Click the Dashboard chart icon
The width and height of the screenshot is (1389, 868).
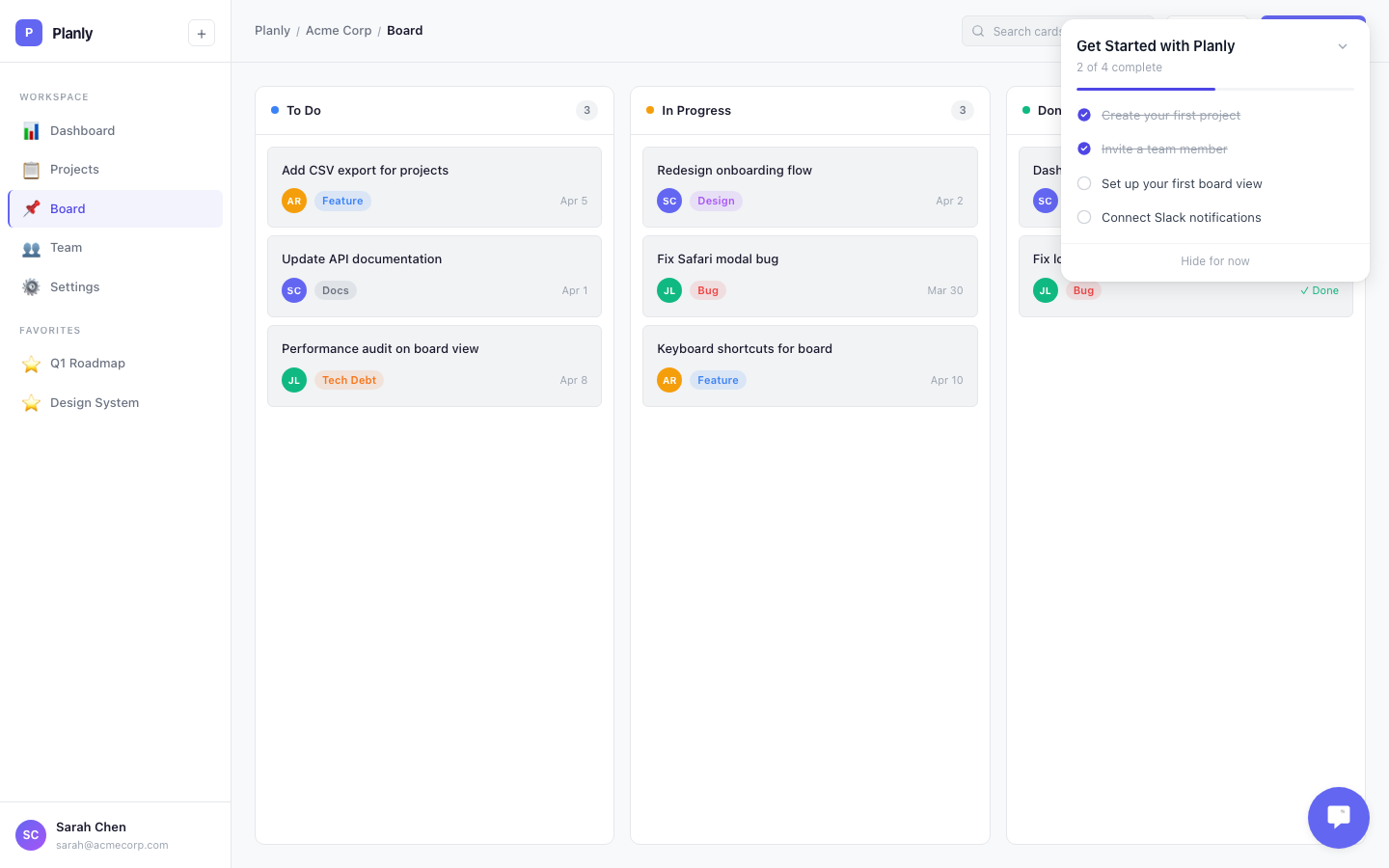[x=32, y=131]
